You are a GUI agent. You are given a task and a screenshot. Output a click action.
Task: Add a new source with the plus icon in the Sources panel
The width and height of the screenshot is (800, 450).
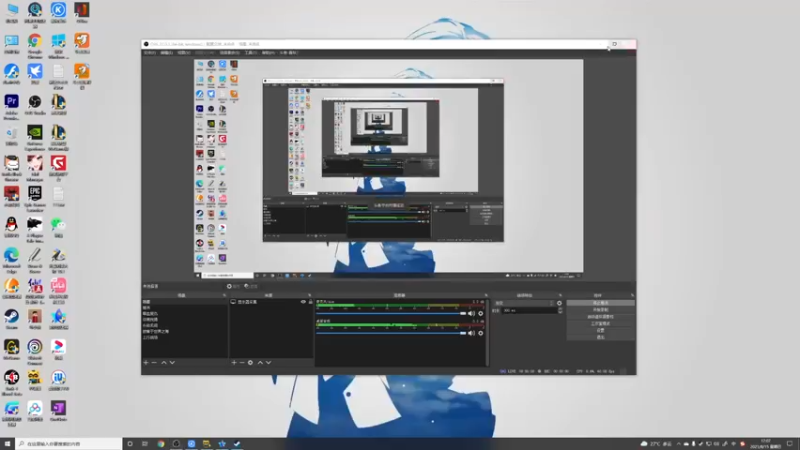pos(234,363)
